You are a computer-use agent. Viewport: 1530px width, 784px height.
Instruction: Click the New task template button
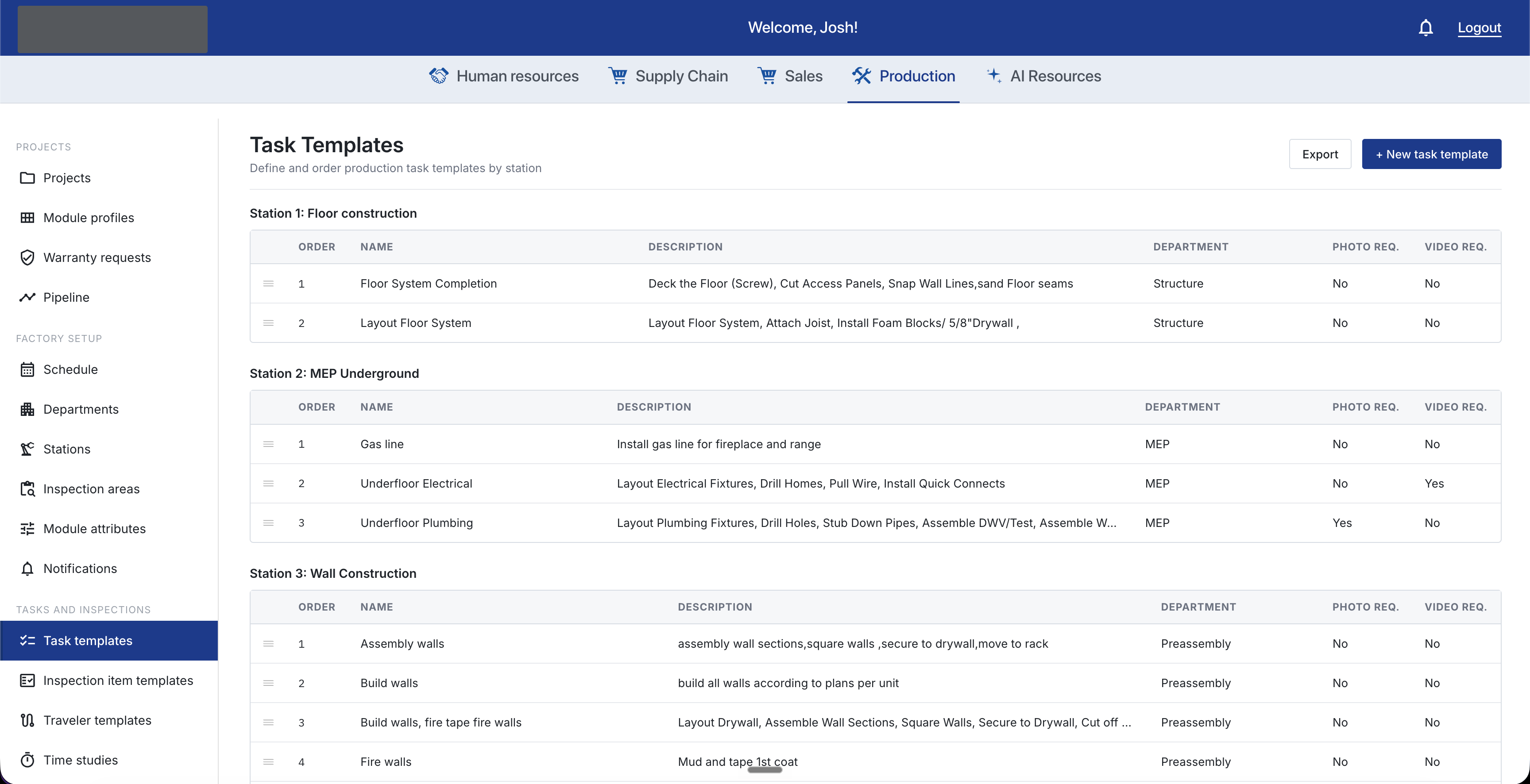1431,154
